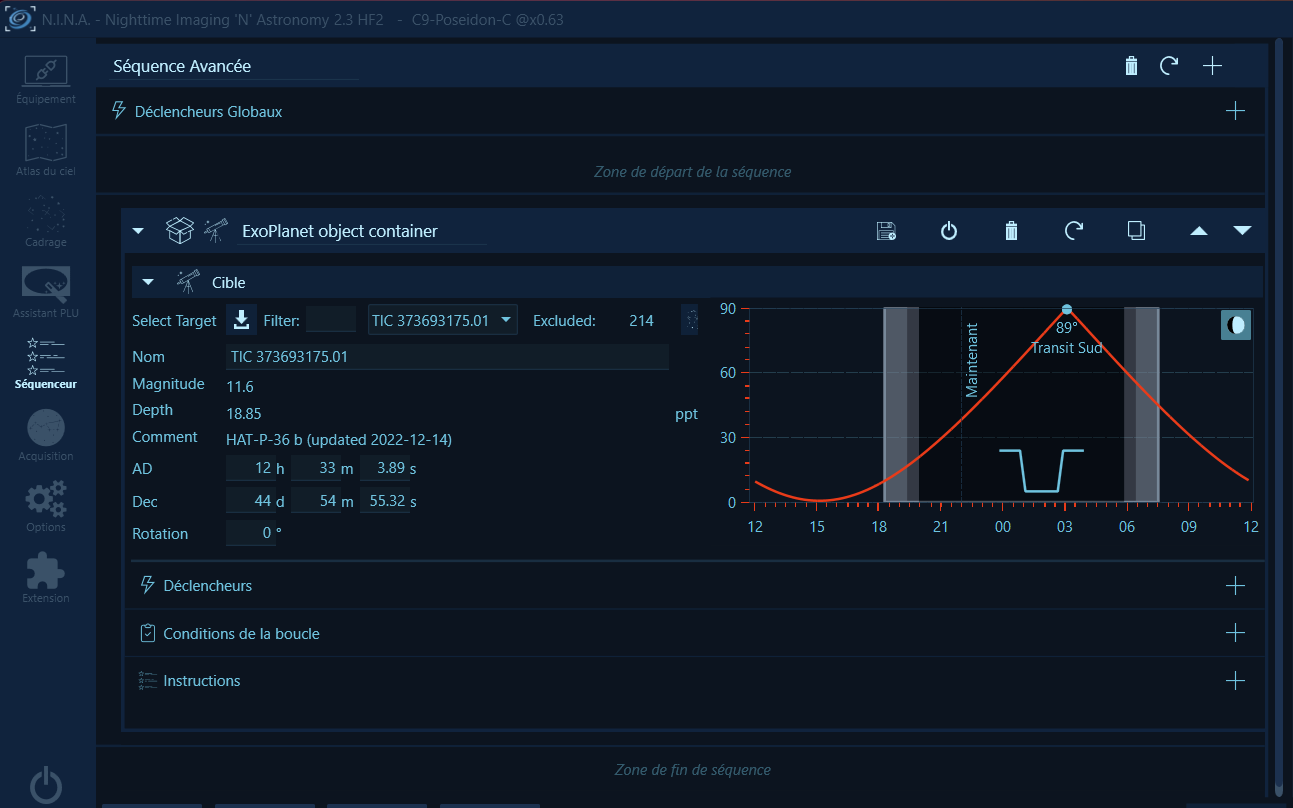The width and height of the screenshot is (1293, 808).
Task: Click the Transit Sud marker at chart peak
Action: (1067, 309)
